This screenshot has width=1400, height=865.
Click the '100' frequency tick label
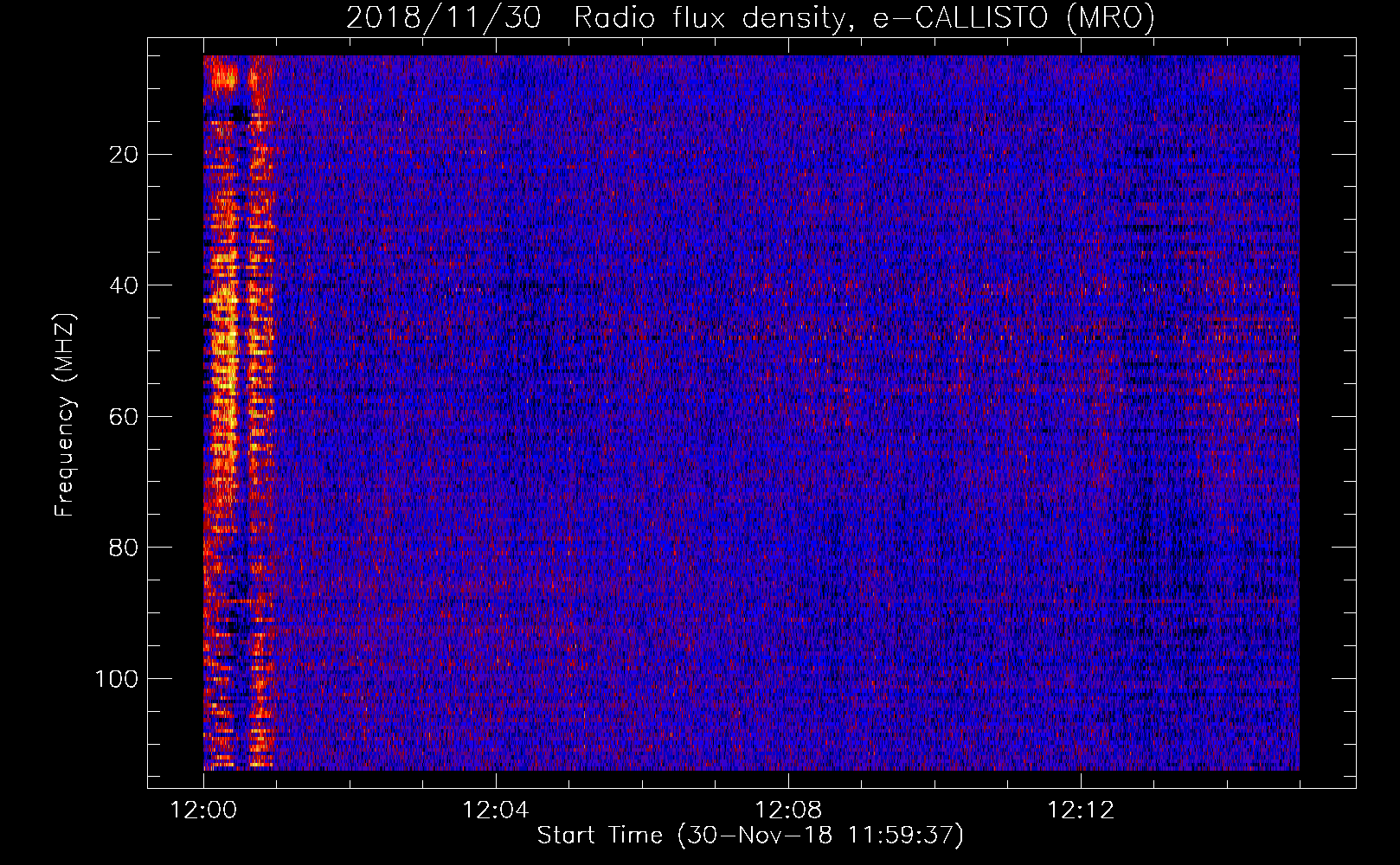click(117, 679)
